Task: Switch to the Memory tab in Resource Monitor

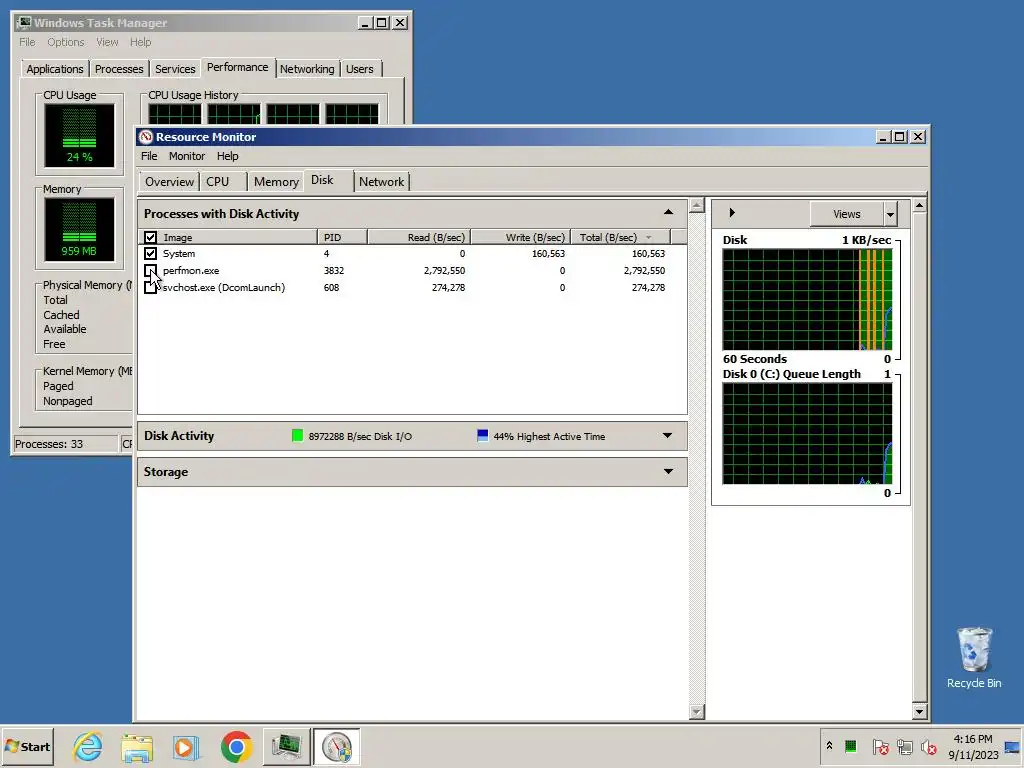Action: [276, 182]
